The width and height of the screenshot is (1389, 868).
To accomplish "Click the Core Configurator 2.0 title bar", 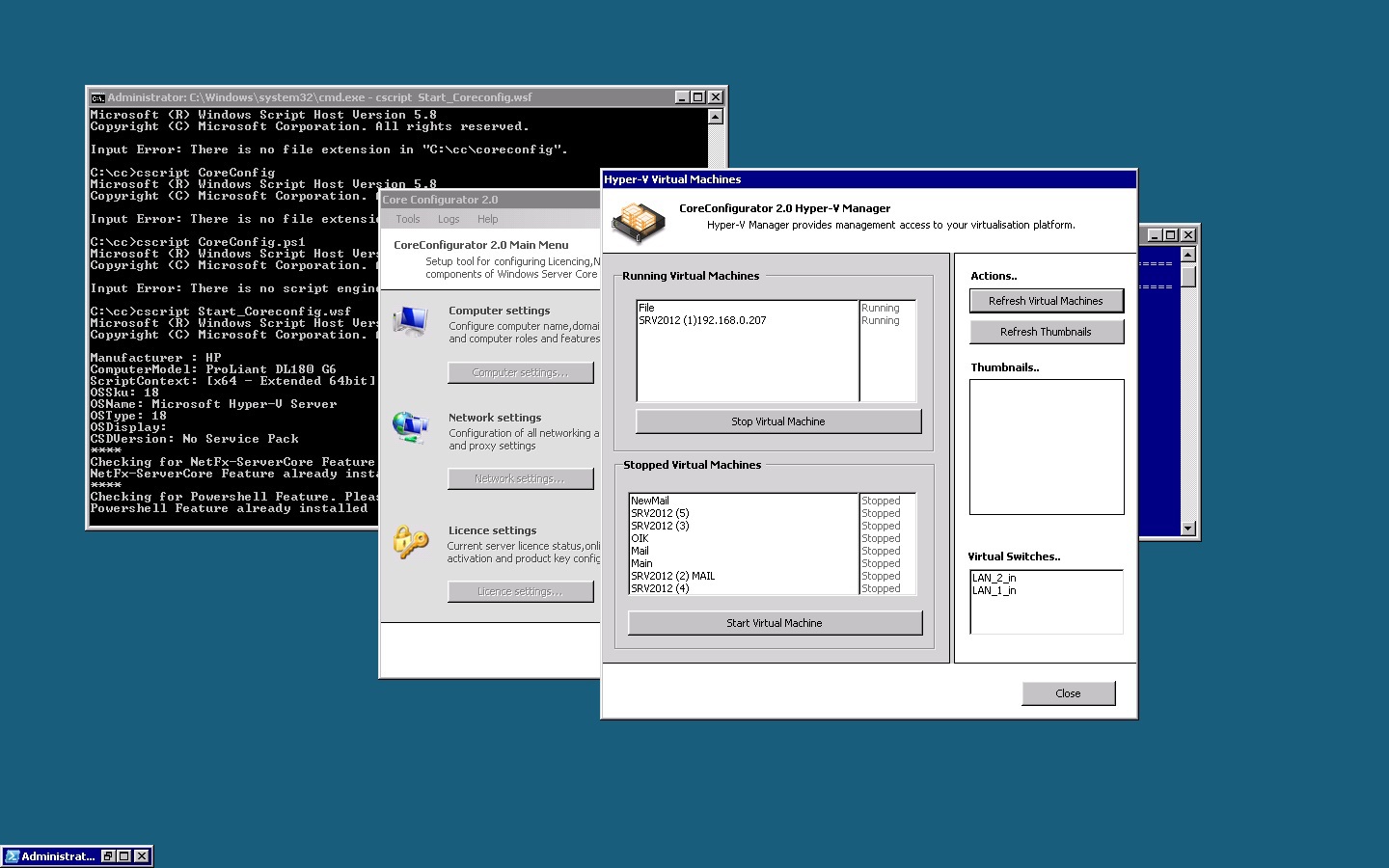I will 490,200.
